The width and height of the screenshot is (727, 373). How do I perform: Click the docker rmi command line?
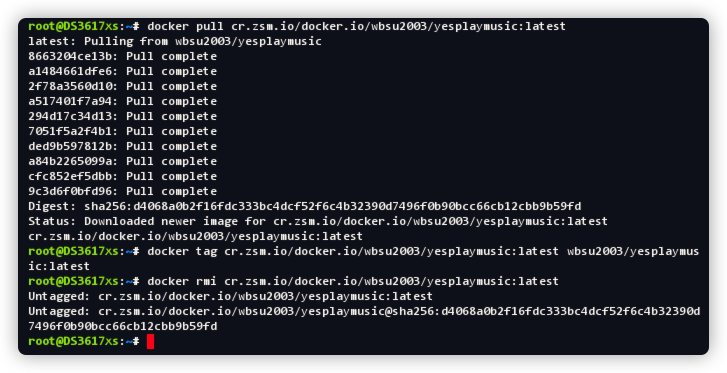293,281
